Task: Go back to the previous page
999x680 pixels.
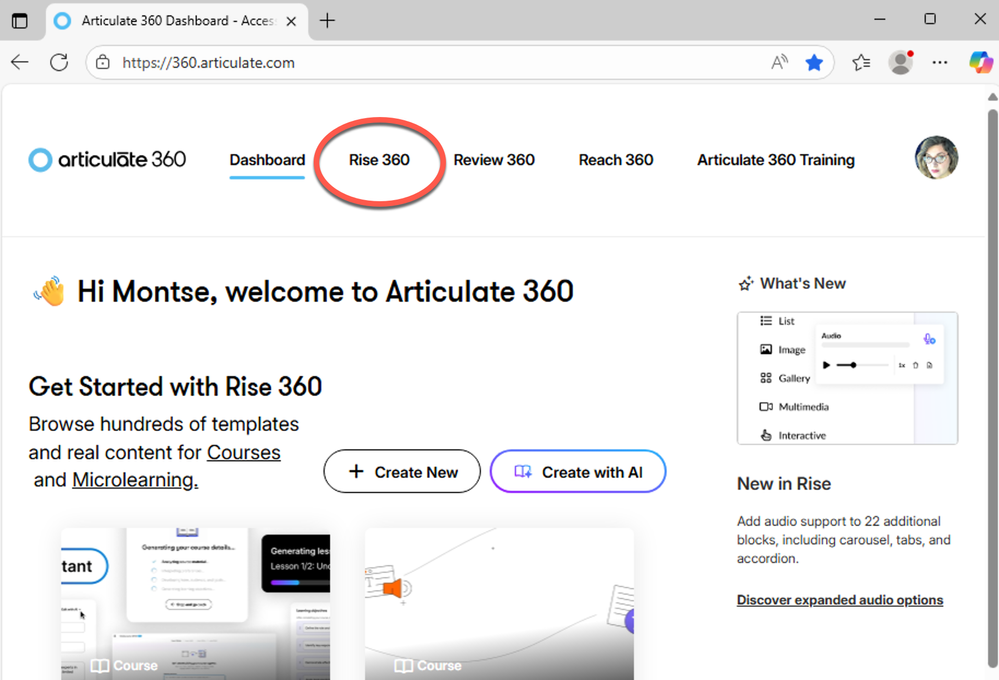Action: [20, 62]
